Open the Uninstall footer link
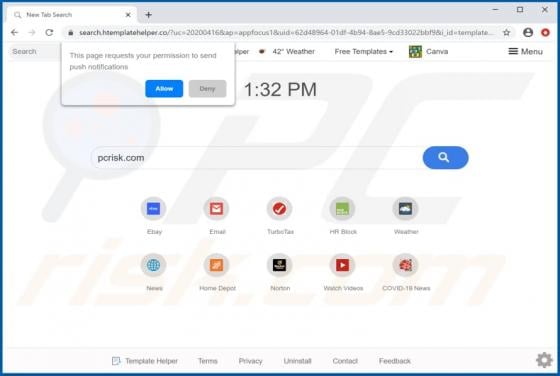Screen dimensions: 560x376 (297, 361)
